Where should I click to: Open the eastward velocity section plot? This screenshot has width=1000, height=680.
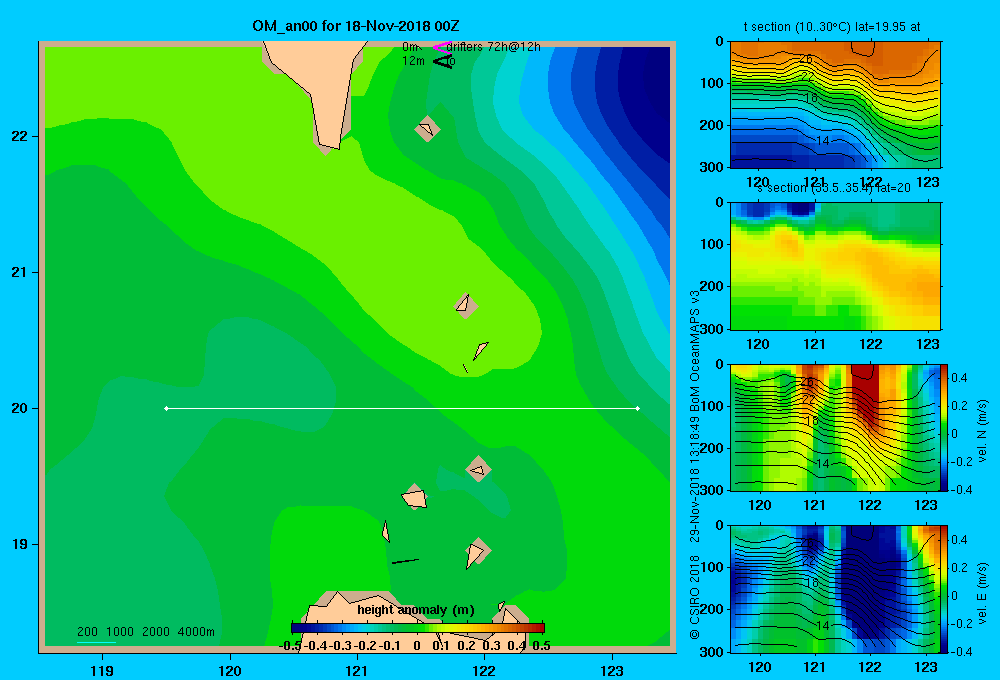pyautogui.click(x=835, y=589)
